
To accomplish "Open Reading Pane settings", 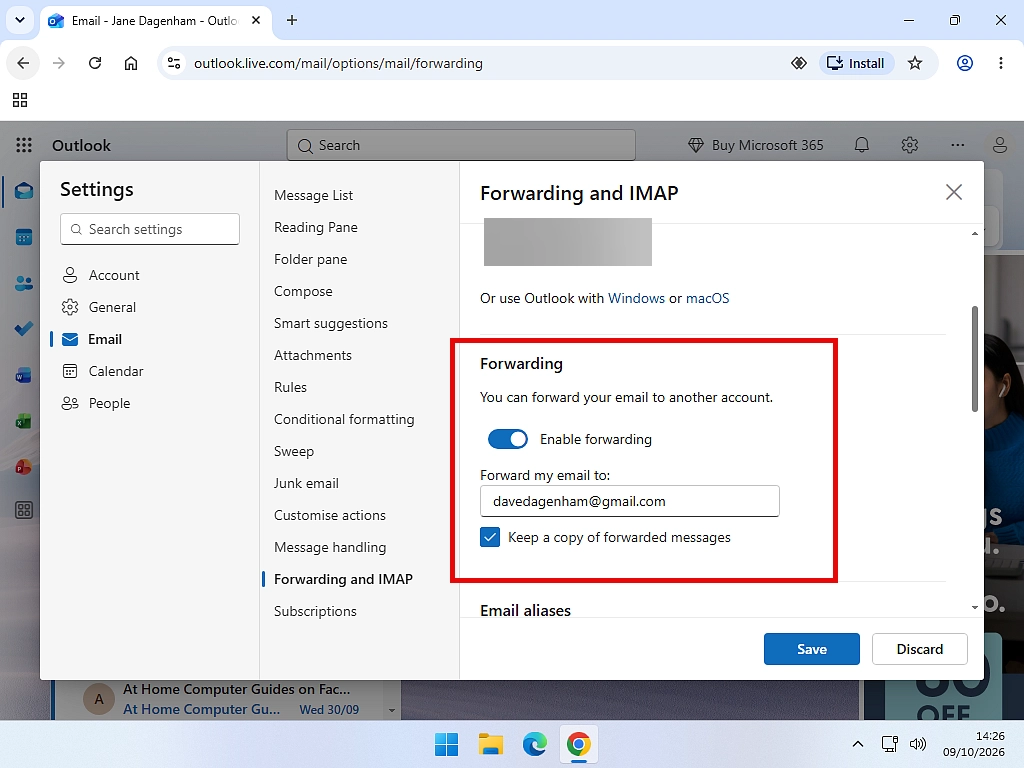I will [315, 227].
